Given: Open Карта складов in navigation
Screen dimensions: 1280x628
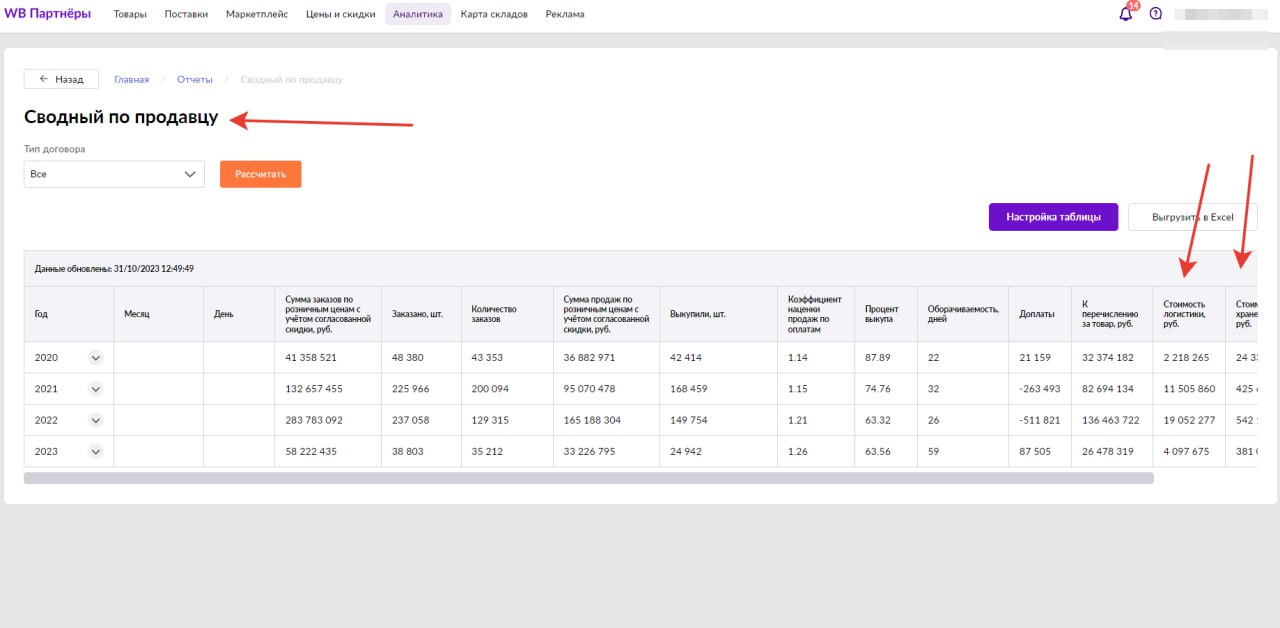Looking at the screenshot, I should pos(494,14).
